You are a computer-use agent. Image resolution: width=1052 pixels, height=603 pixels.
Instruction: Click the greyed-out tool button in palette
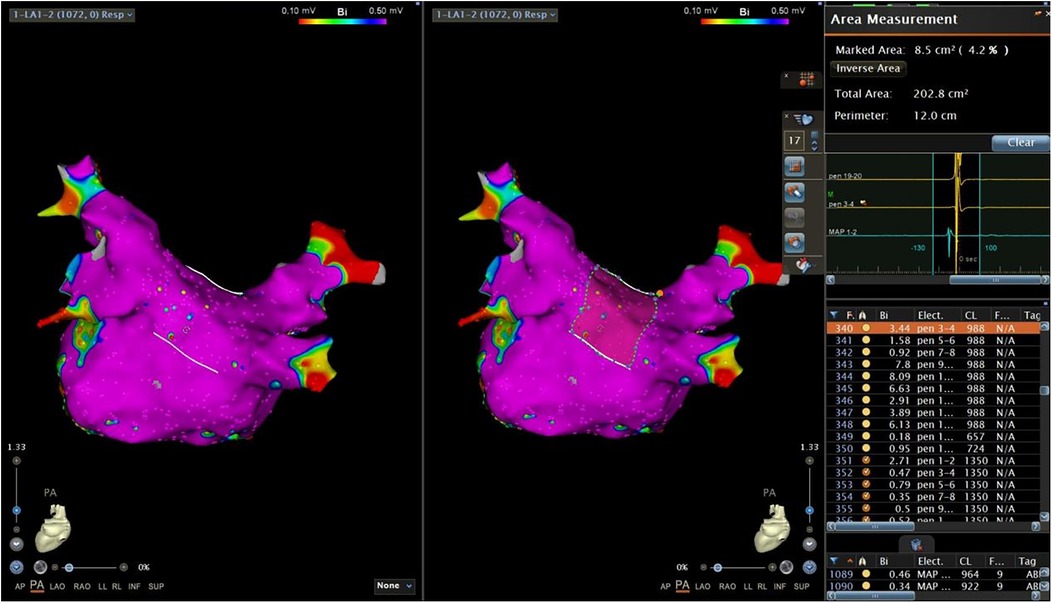pos(795,216)
